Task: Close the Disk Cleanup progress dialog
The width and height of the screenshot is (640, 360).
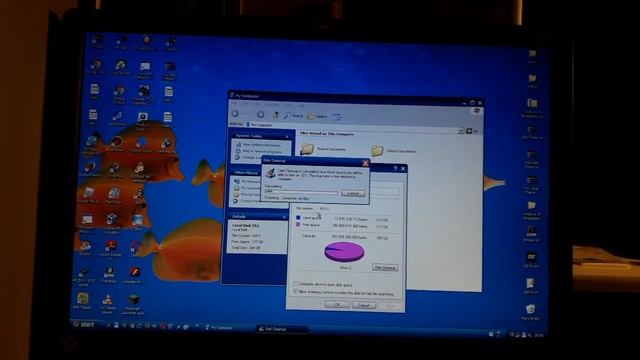Action: 365,163
